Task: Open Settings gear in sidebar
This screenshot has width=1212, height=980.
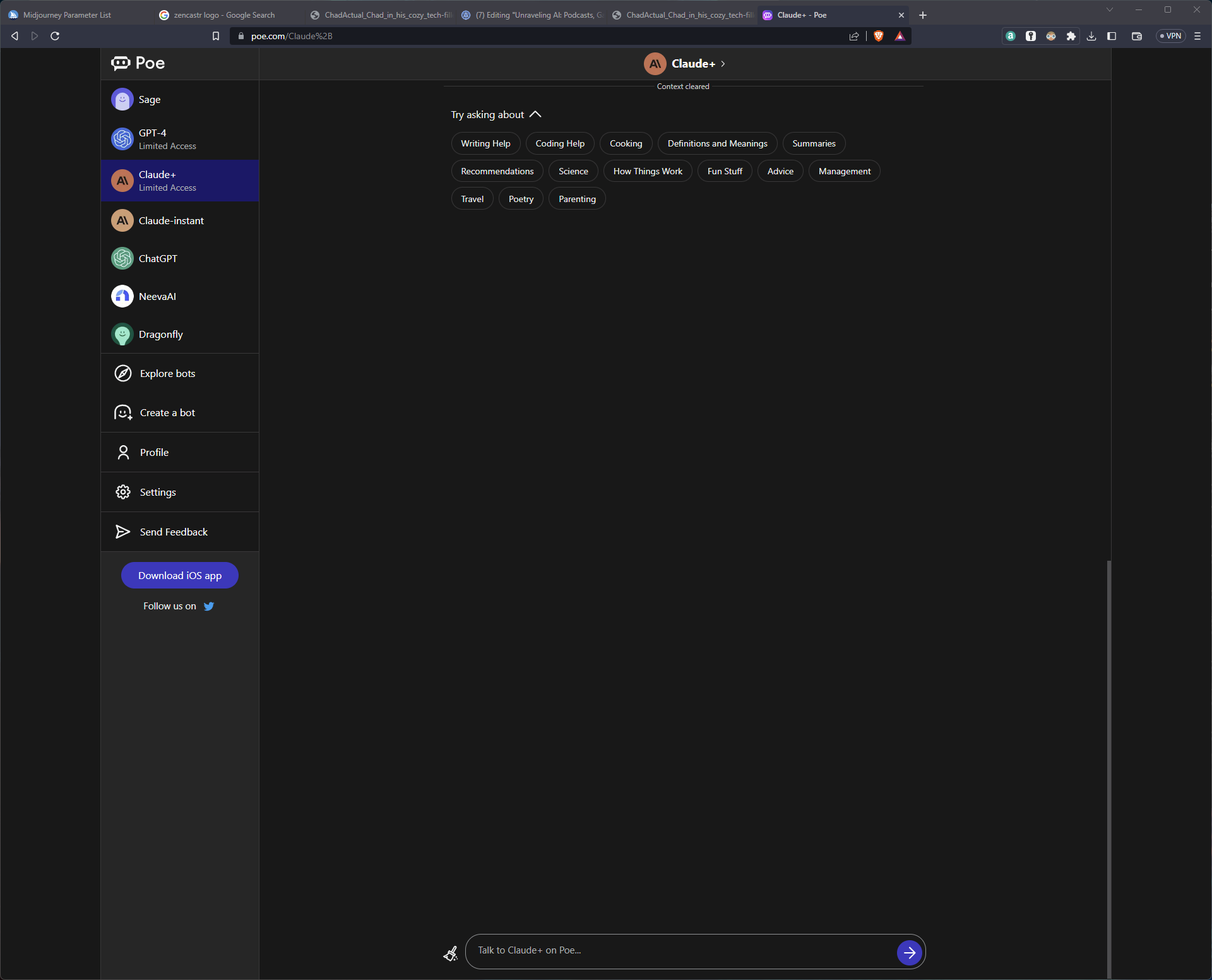Action: [x=123, y=492]
